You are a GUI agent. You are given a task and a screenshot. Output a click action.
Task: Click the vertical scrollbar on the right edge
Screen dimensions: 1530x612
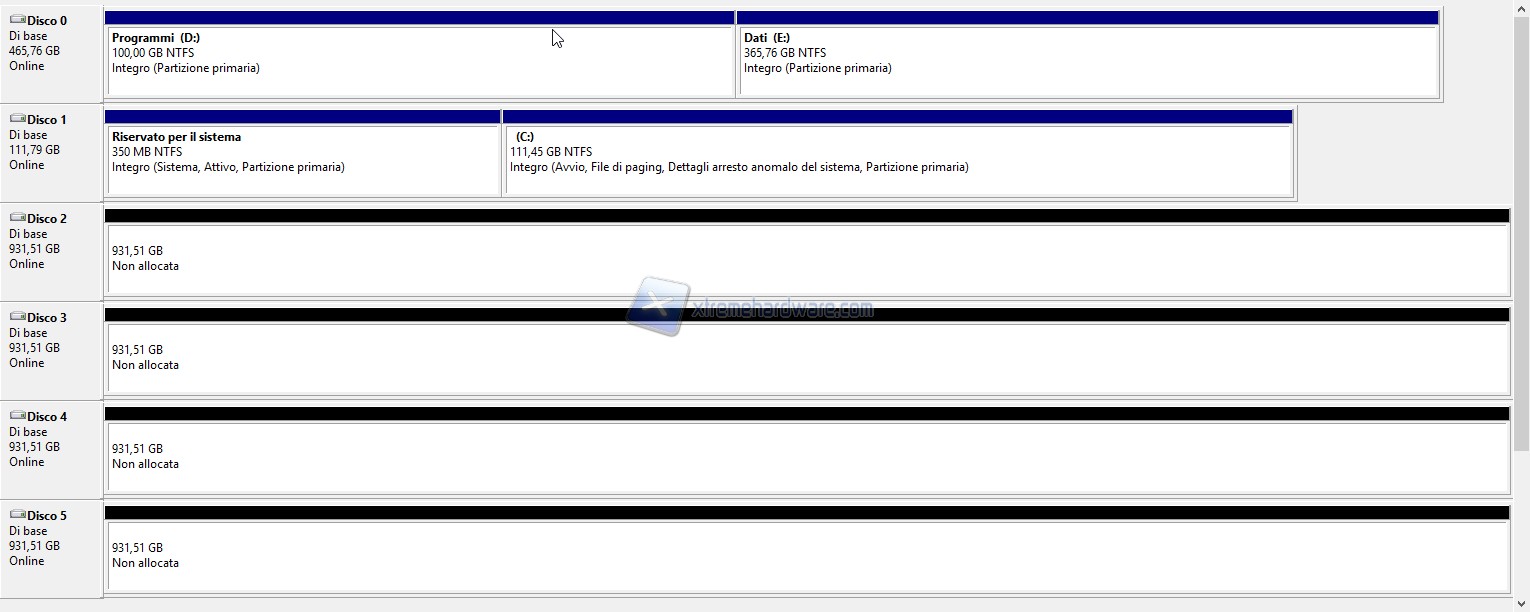[1522, 230]
